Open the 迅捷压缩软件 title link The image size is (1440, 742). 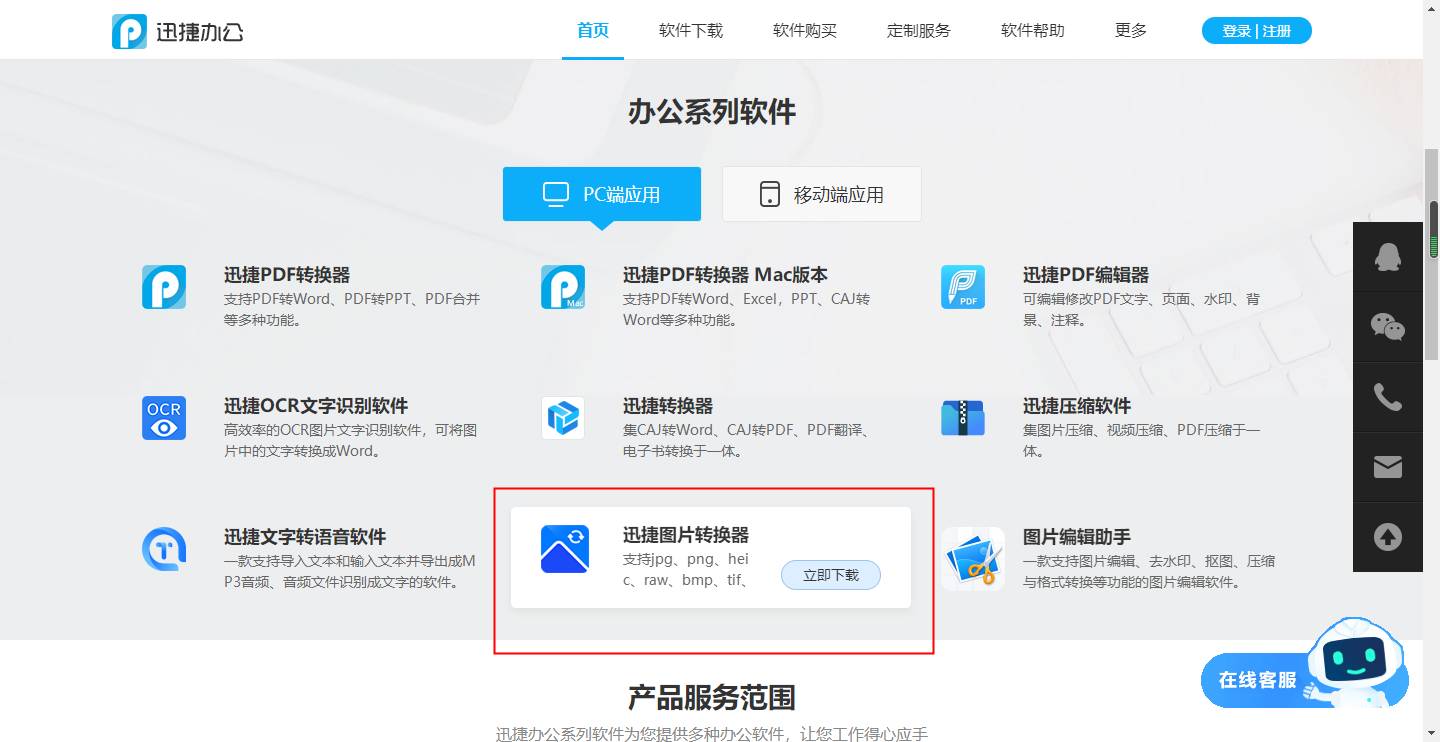click(x=1077, y=406)
